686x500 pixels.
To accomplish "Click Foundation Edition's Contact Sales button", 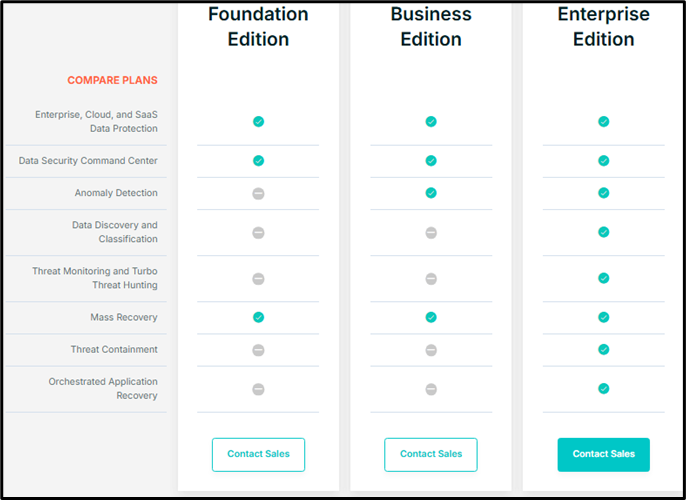I will (258, 455).
